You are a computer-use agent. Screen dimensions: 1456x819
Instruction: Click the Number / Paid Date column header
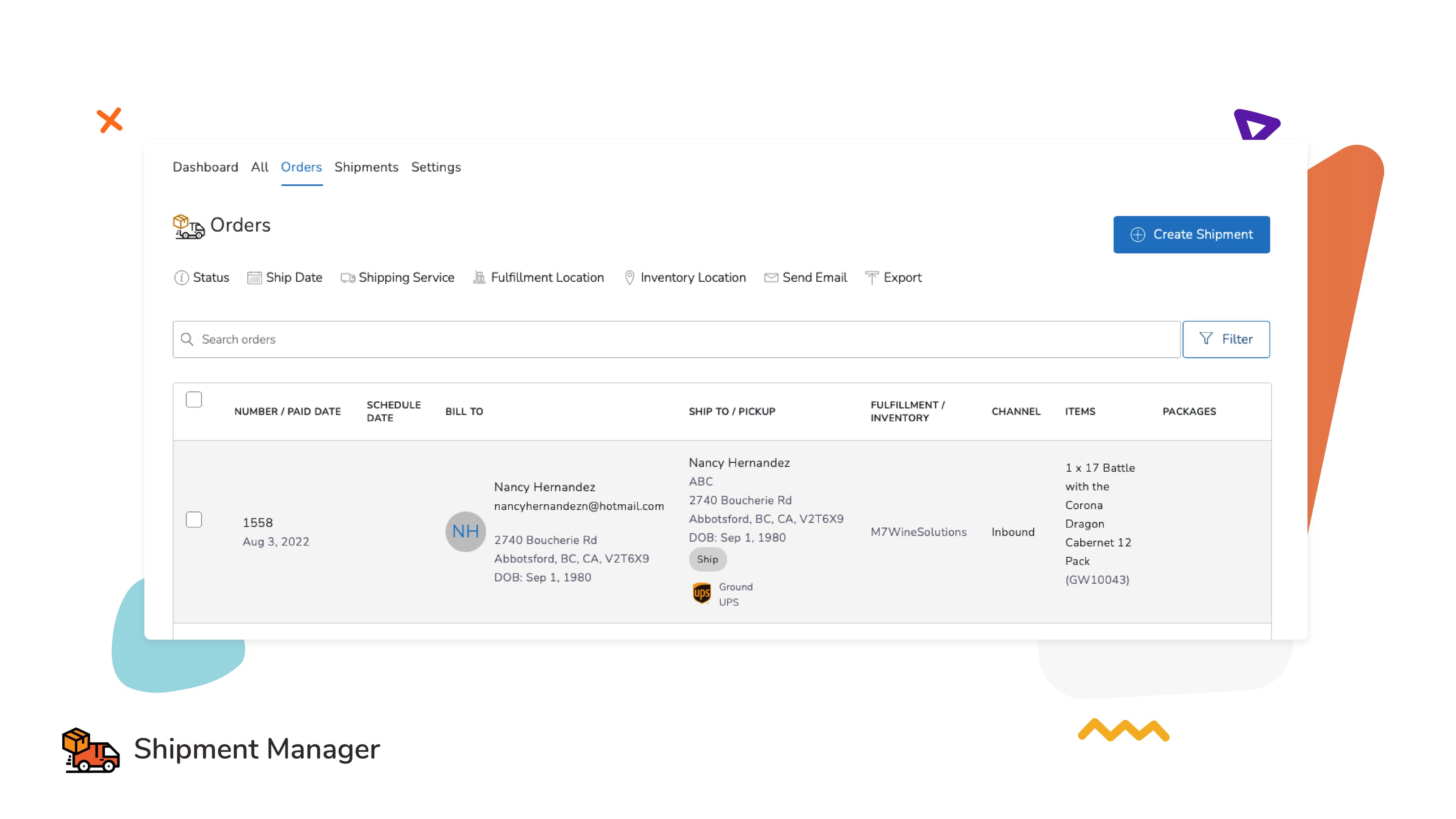click(288, 411)
